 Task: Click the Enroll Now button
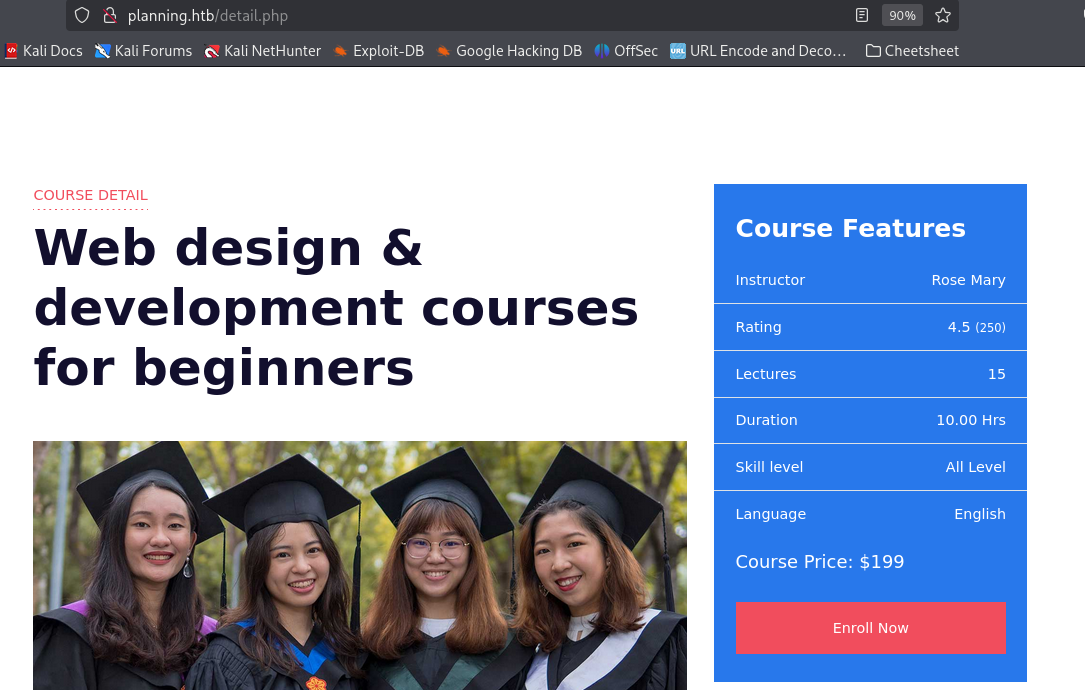[870, 628]
